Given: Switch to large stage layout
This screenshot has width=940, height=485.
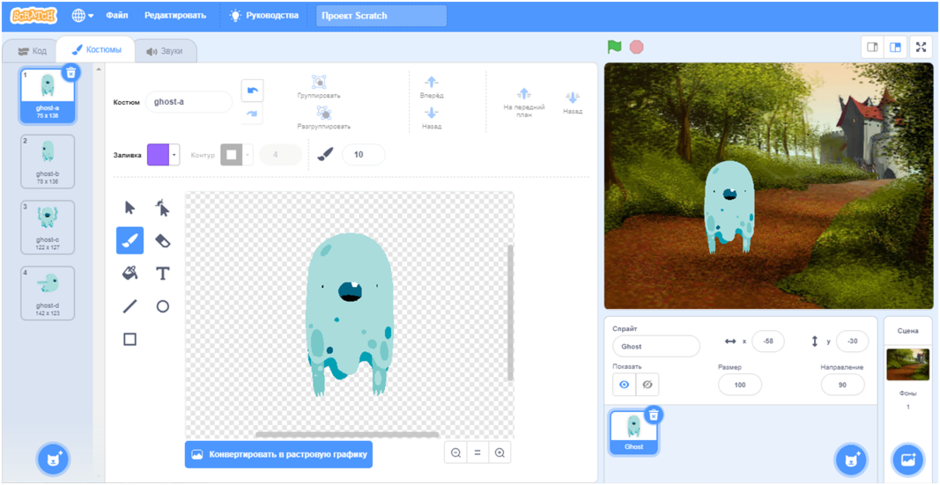Looking at the screenshot, I should 895,47.
